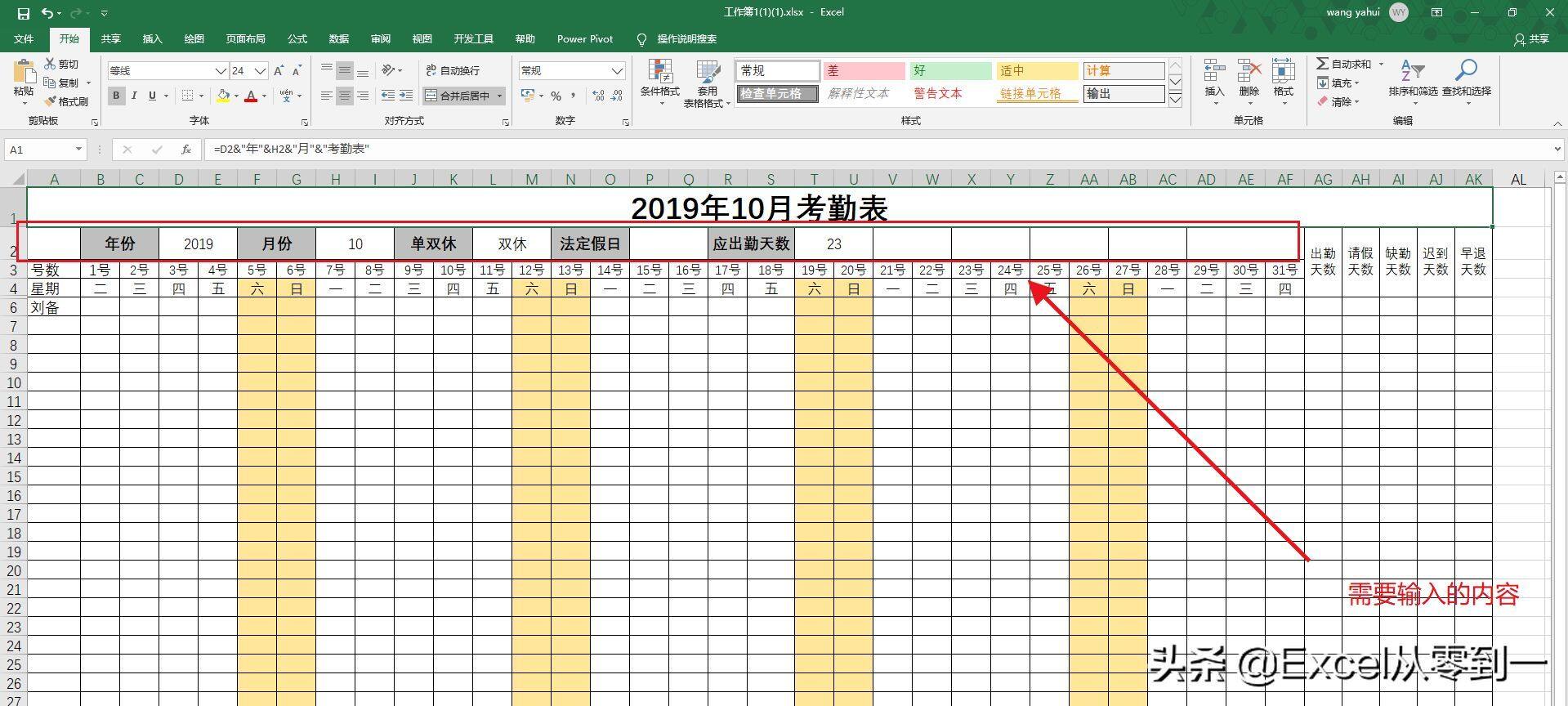The width and height of the screenshot is (1568, 706).
Task: Apply the 差 (Bad) cell style
Action: click(864, 71)
